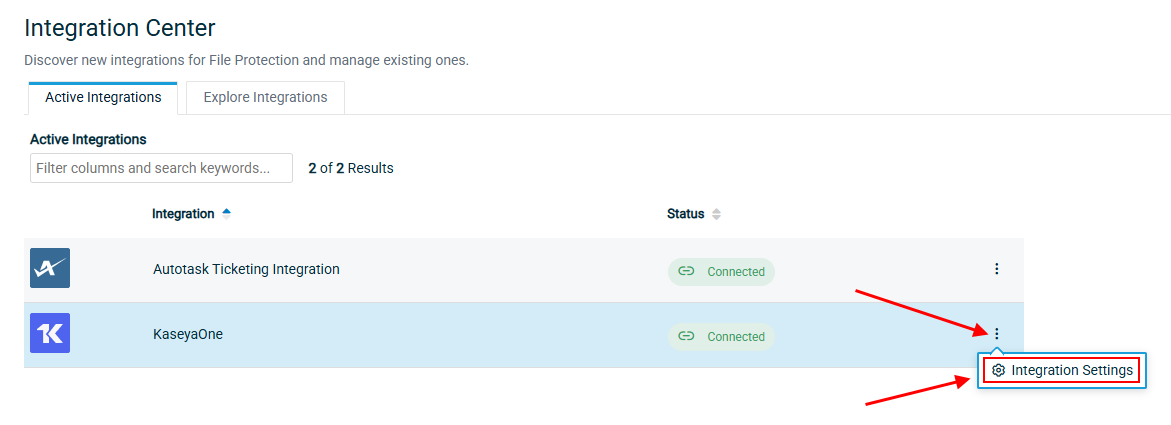Open the Autotask row three-dot menu
This screenshot has width=1171, height=425.
(x=996, y=269)
